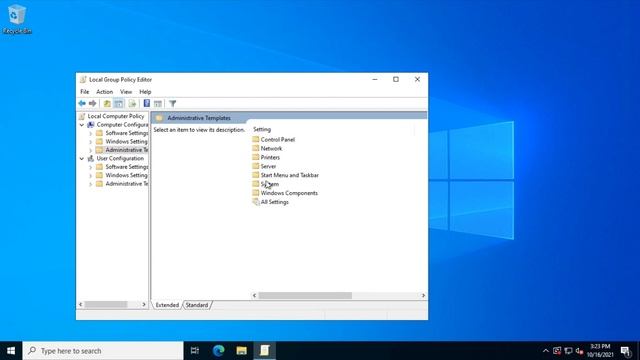Click the right arrow of tree pane scrollbar

[144, 304]
